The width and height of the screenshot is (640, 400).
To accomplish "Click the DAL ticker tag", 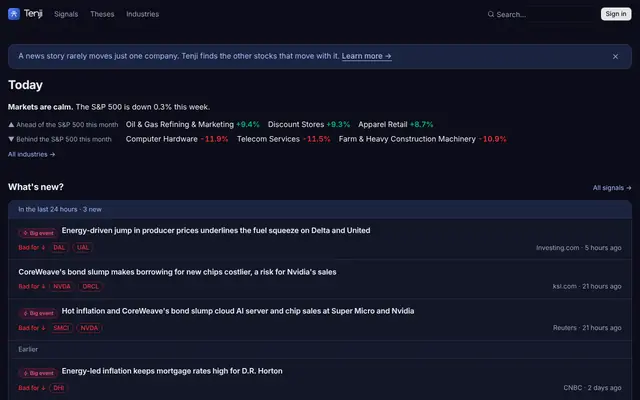I will pyautogui.click(x=59, y=247).
